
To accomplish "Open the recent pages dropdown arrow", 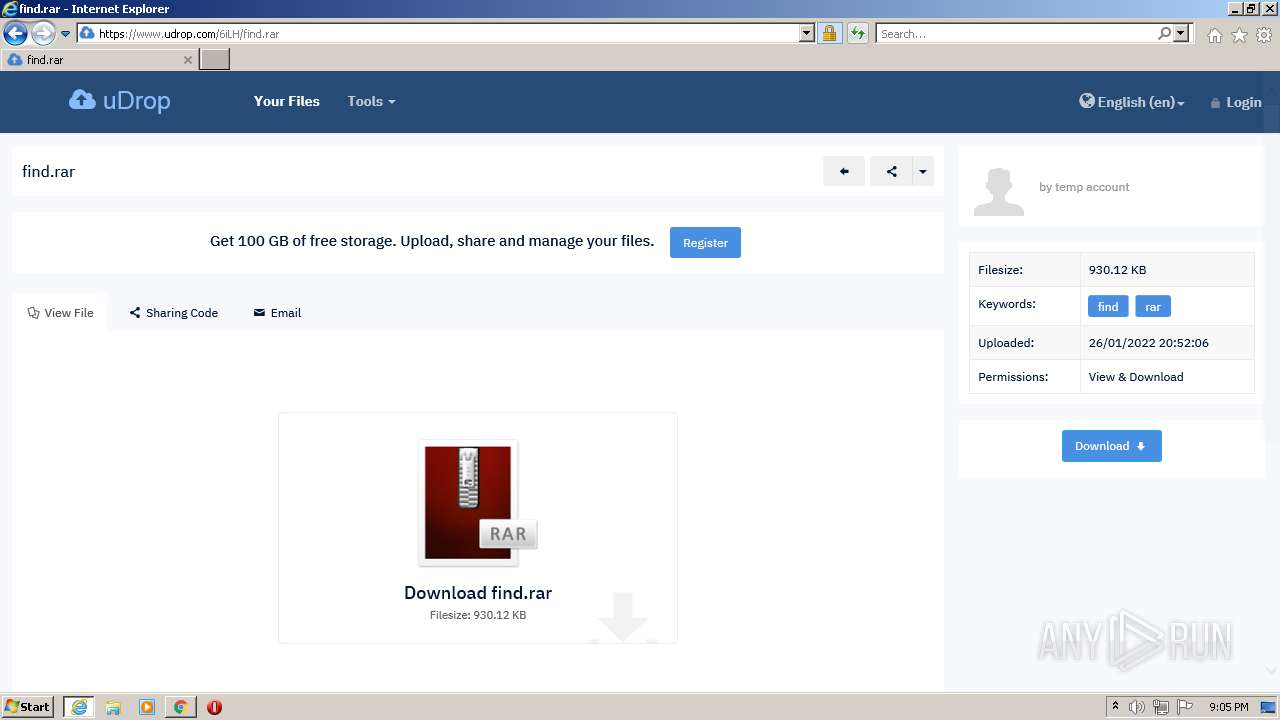I will coord(66,33).
